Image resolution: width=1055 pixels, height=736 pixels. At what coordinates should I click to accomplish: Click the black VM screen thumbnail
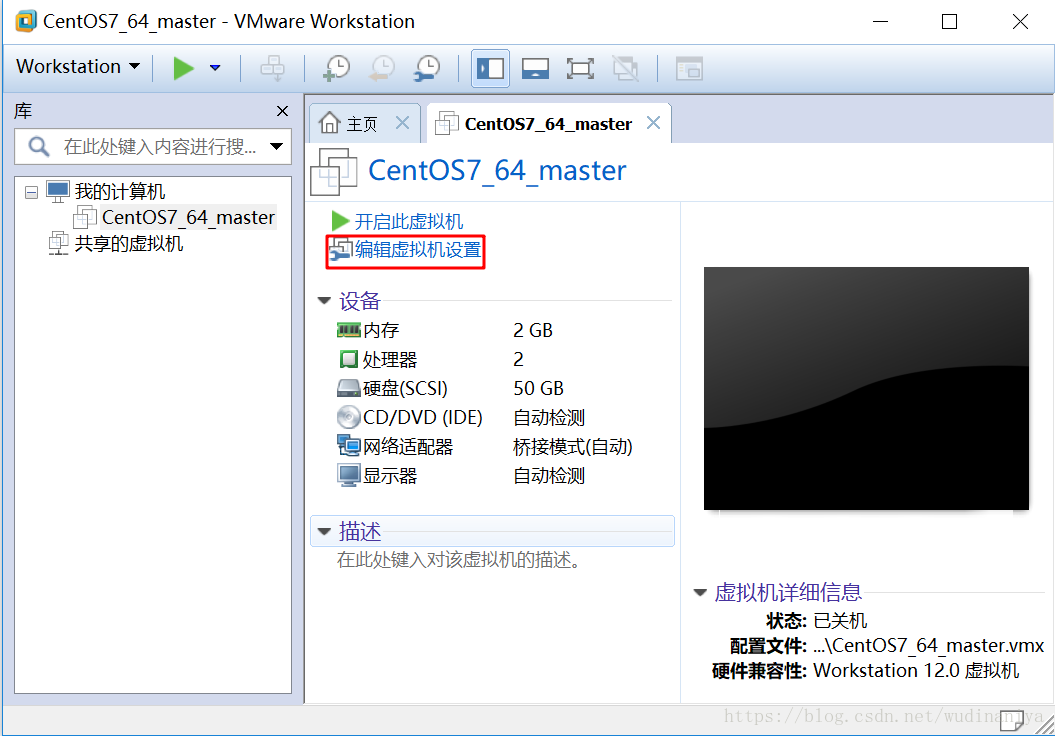pyautogui.click(x=866, y=388)
